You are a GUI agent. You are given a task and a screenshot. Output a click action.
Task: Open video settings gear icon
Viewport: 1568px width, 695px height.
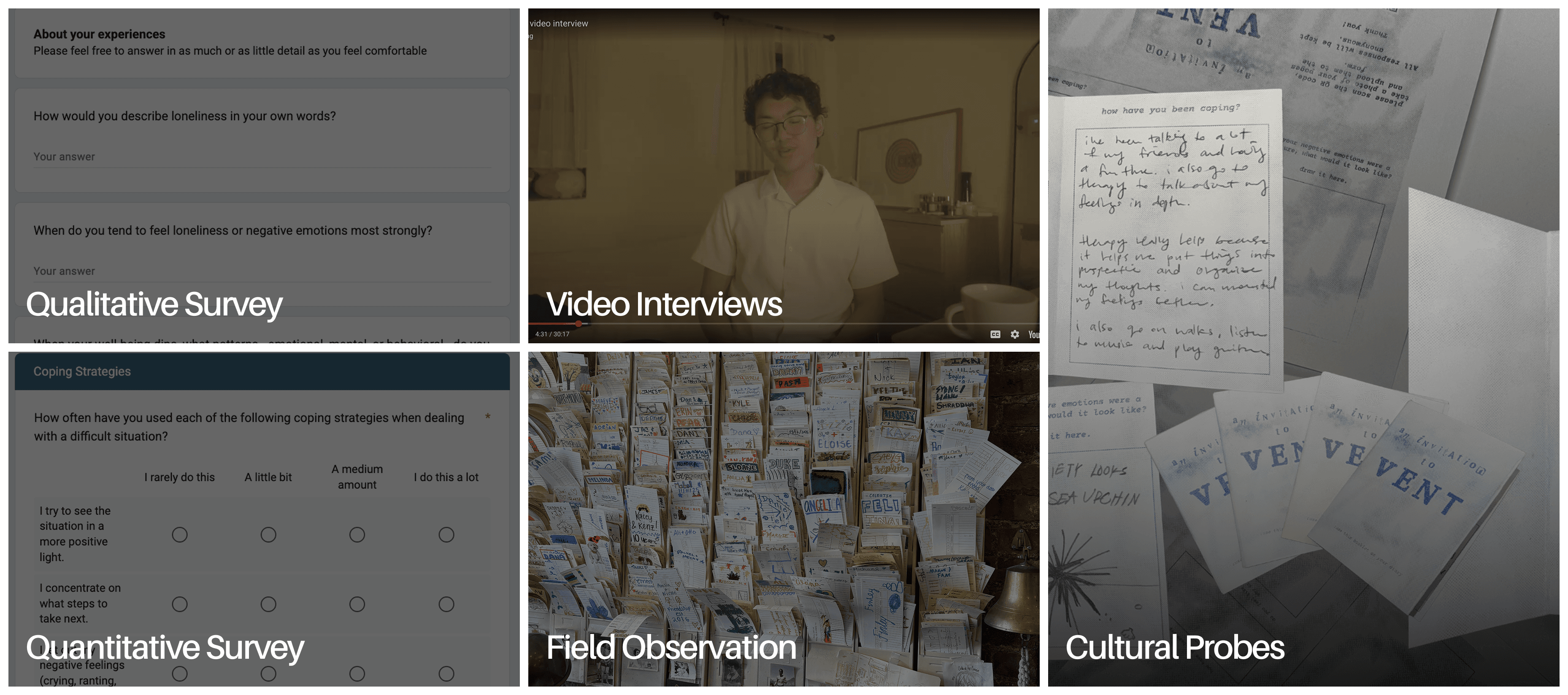pyautogui.click(x=1015, y=334)
